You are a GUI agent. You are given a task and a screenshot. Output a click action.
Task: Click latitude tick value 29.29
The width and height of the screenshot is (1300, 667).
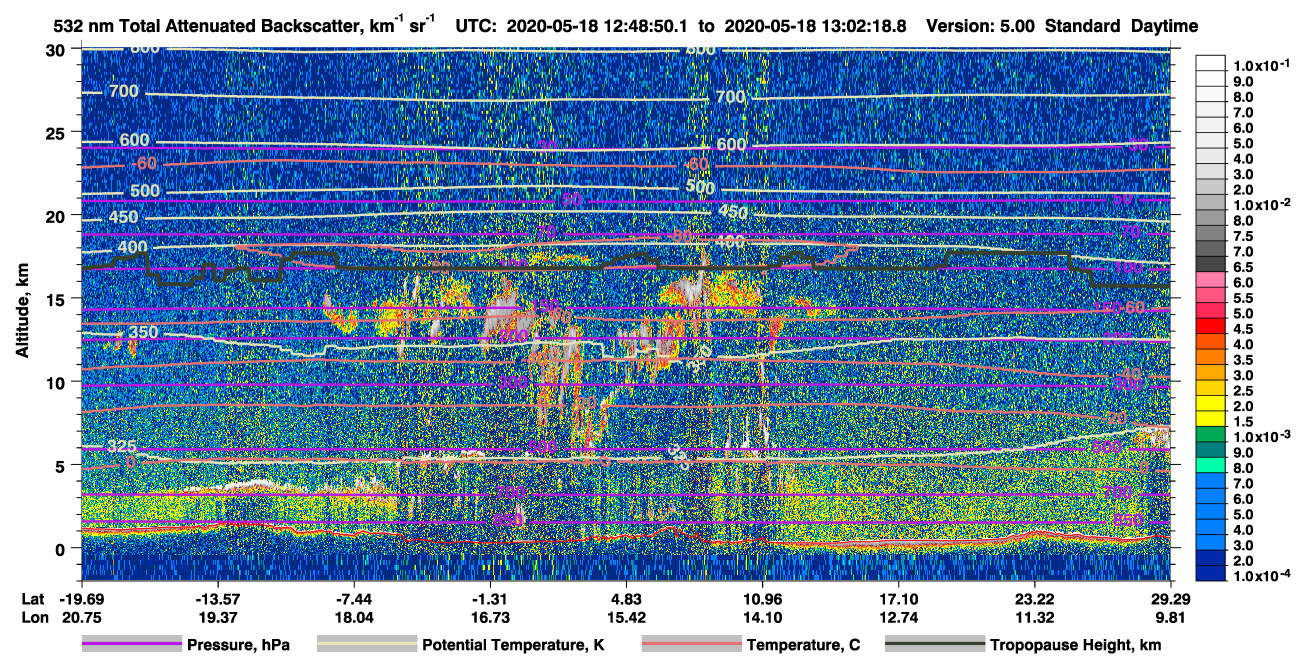click(x=1170, y=599)
